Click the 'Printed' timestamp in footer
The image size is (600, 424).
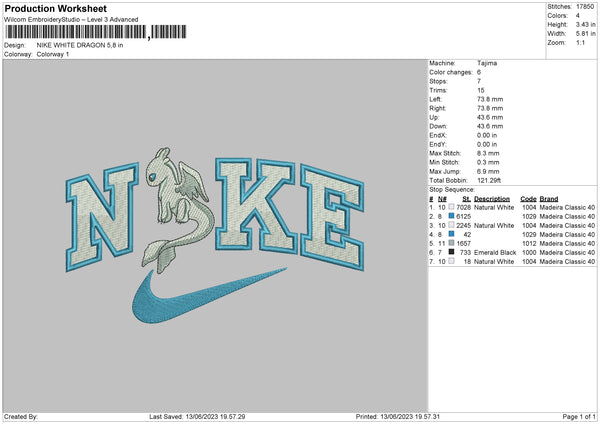(398, 416)
